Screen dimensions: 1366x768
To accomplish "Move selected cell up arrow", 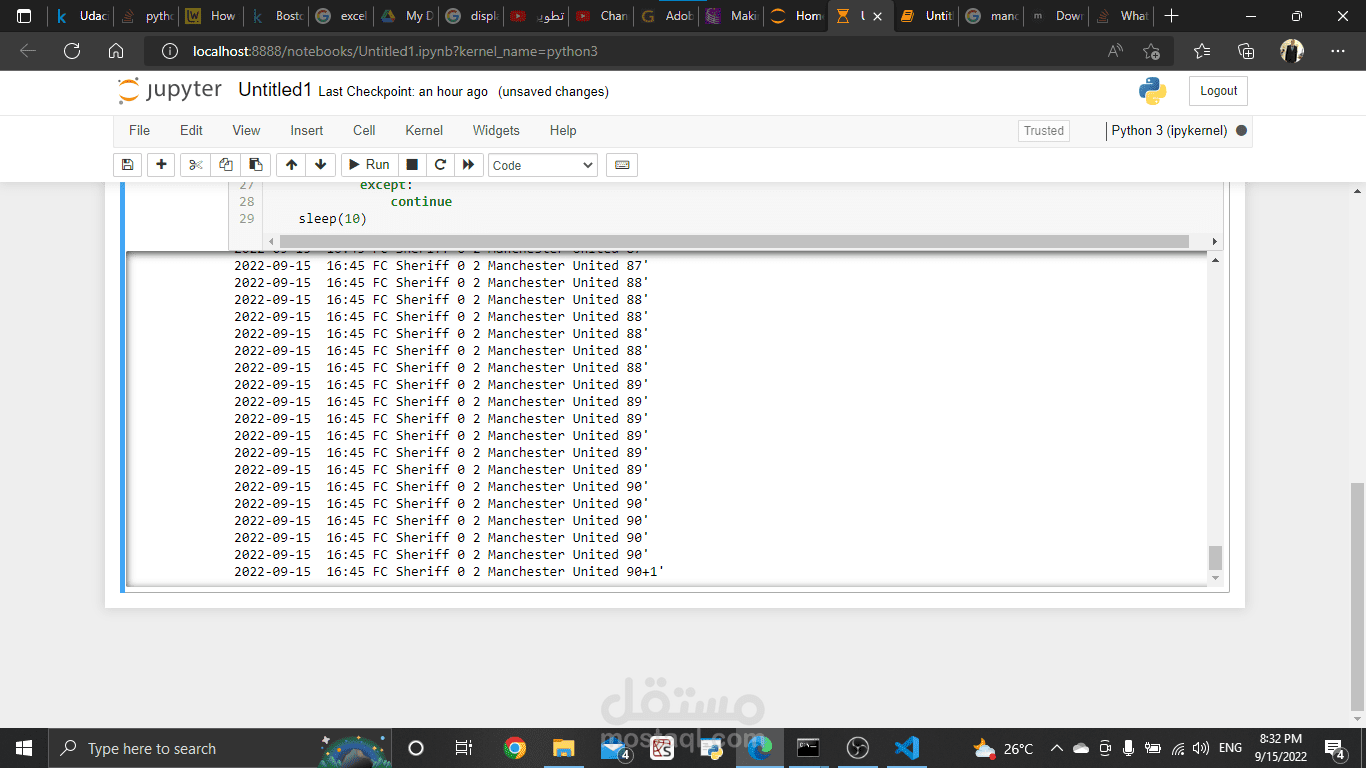I will pos(291,165).
